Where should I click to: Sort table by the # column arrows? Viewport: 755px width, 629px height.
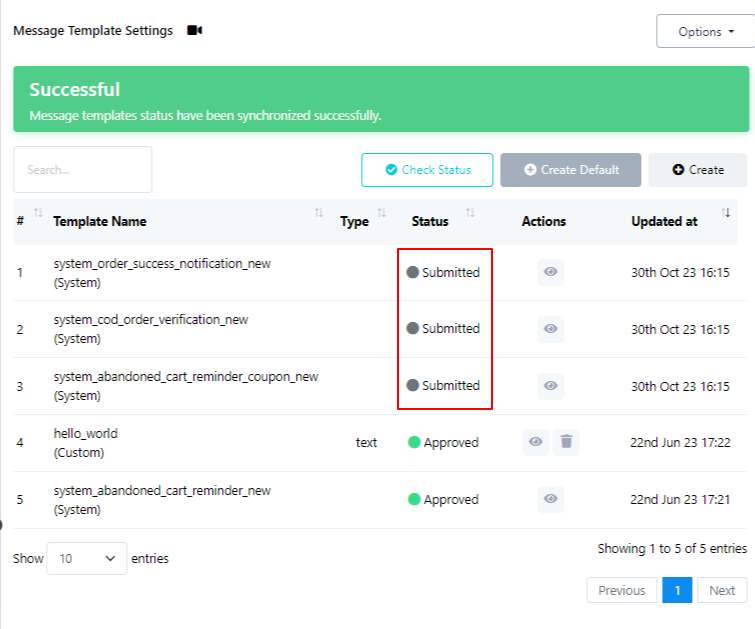tap(38, 213)
